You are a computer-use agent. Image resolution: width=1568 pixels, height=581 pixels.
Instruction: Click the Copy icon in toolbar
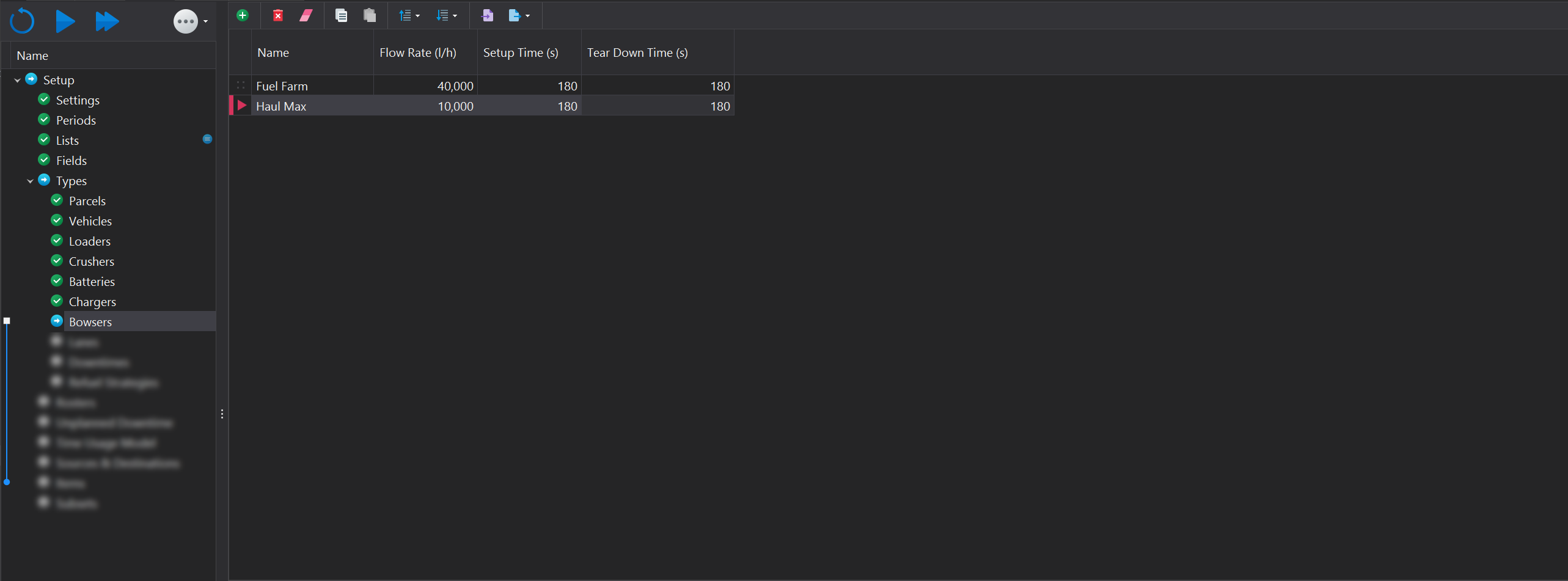click(x=341, y=15)
